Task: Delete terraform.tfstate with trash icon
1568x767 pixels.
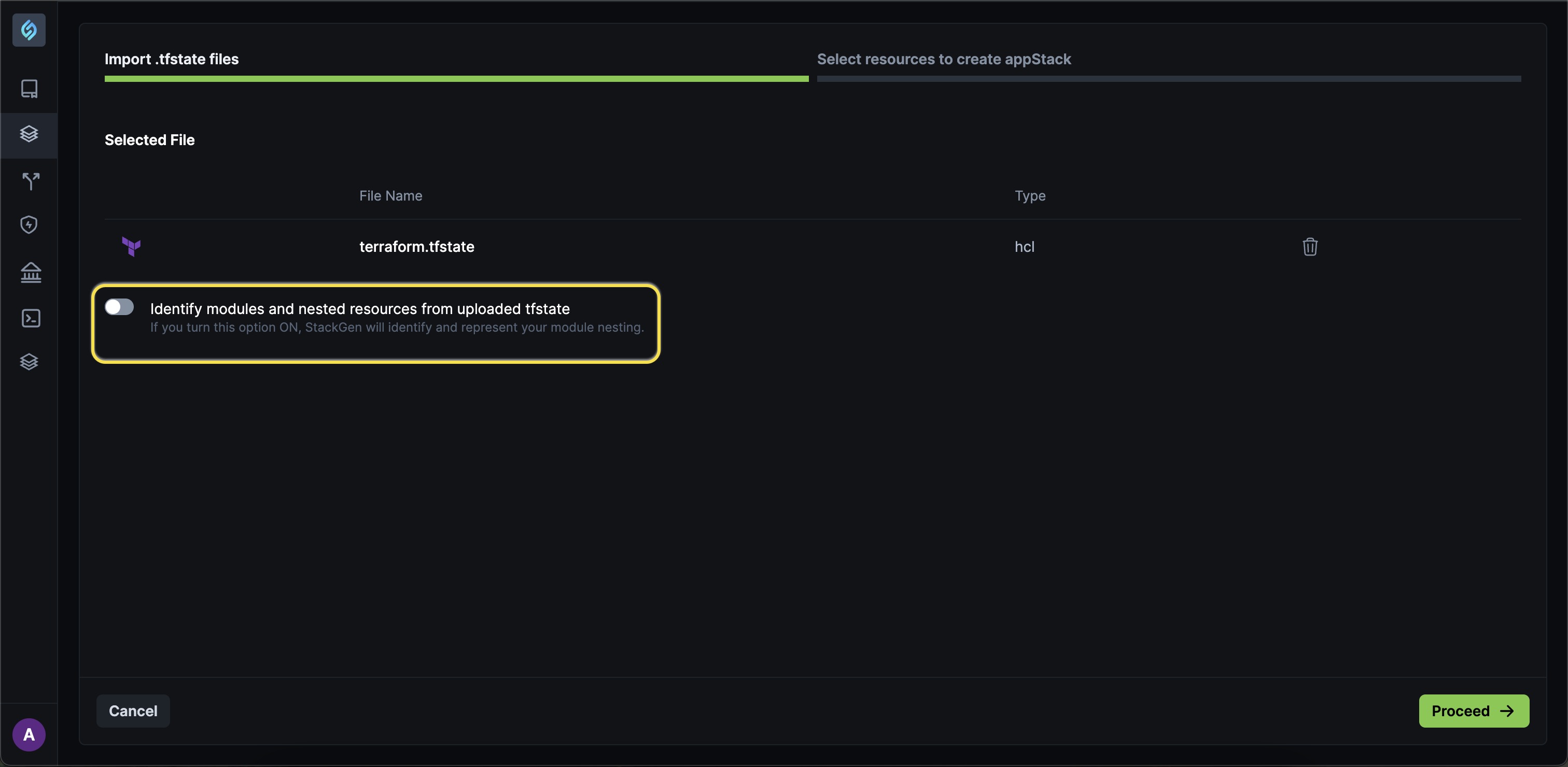Action: coord(1310,246)
